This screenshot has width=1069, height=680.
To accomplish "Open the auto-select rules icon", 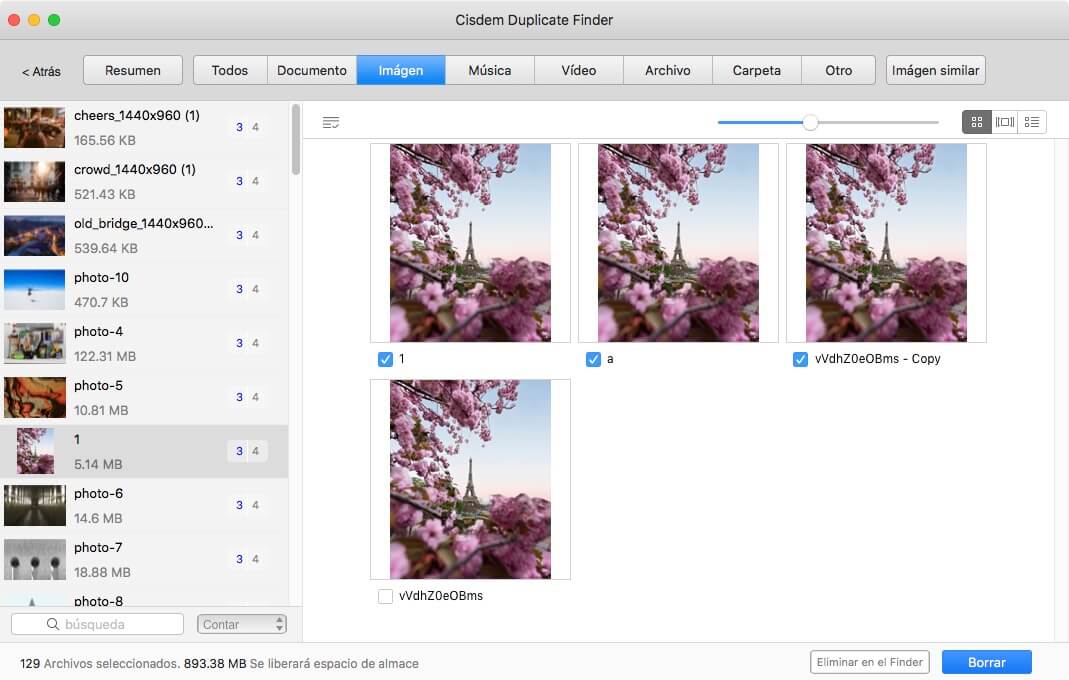I will (331, 122).
